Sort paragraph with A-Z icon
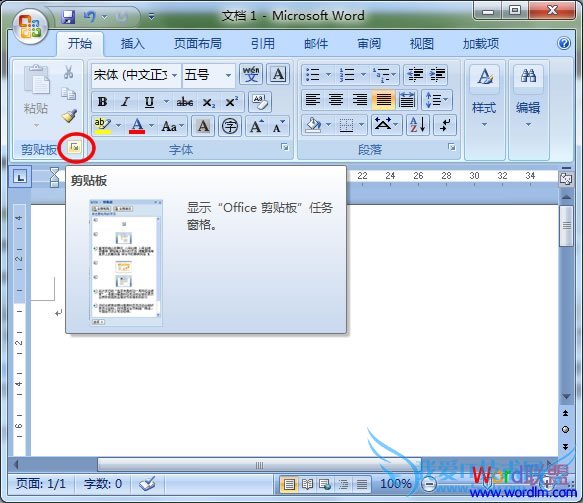Screen dimensions: 583x503 (418, 125)
